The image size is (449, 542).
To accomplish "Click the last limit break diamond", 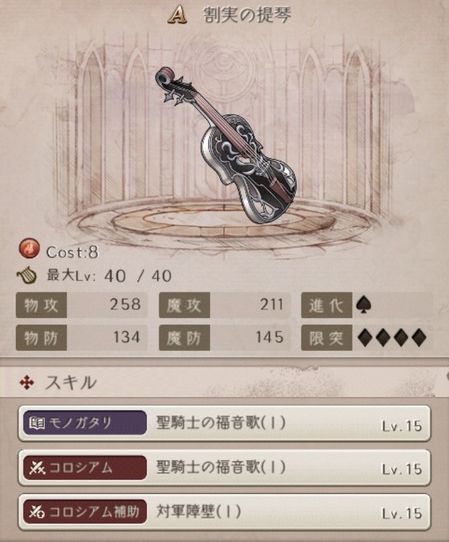I will 419,338.
